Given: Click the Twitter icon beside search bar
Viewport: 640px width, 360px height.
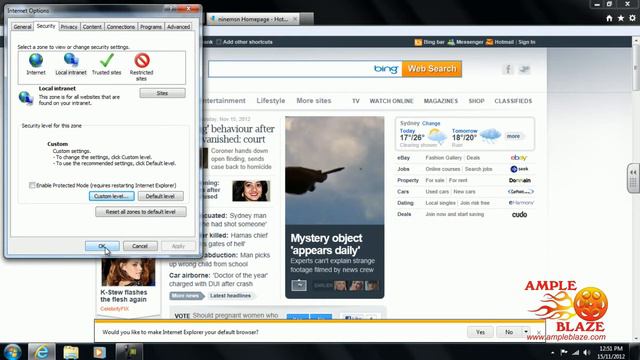Looking at the screenshot, I should (524, 69).
